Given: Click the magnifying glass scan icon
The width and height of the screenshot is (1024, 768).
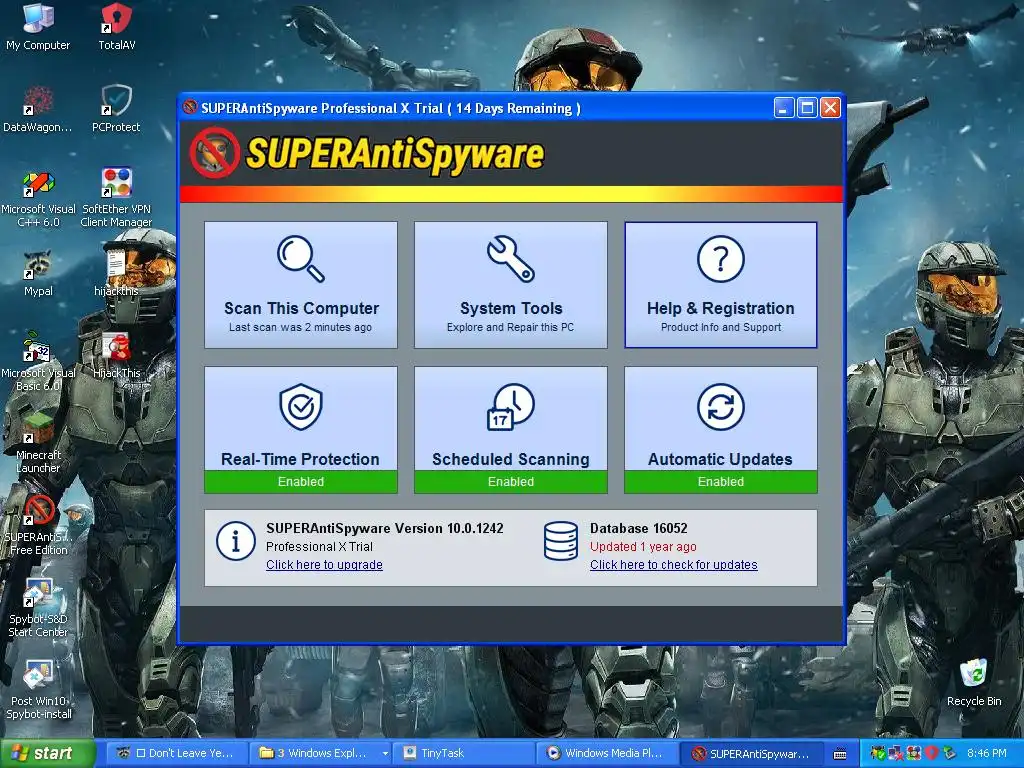Looking at the screenshot, I should [x=300, y=259].
